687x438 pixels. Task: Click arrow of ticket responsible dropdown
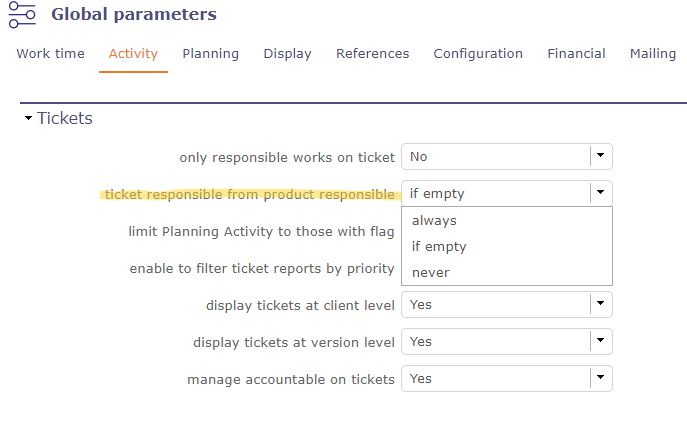point(600,193)
